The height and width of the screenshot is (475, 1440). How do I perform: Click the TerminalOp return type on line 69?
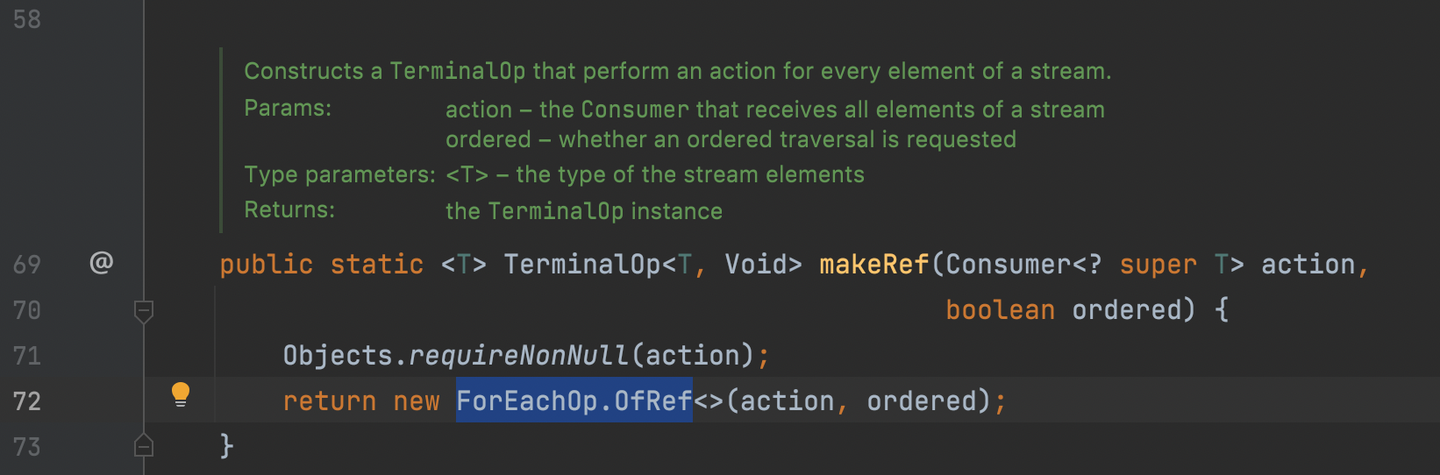pyautogui.click(x=582, y=265)
